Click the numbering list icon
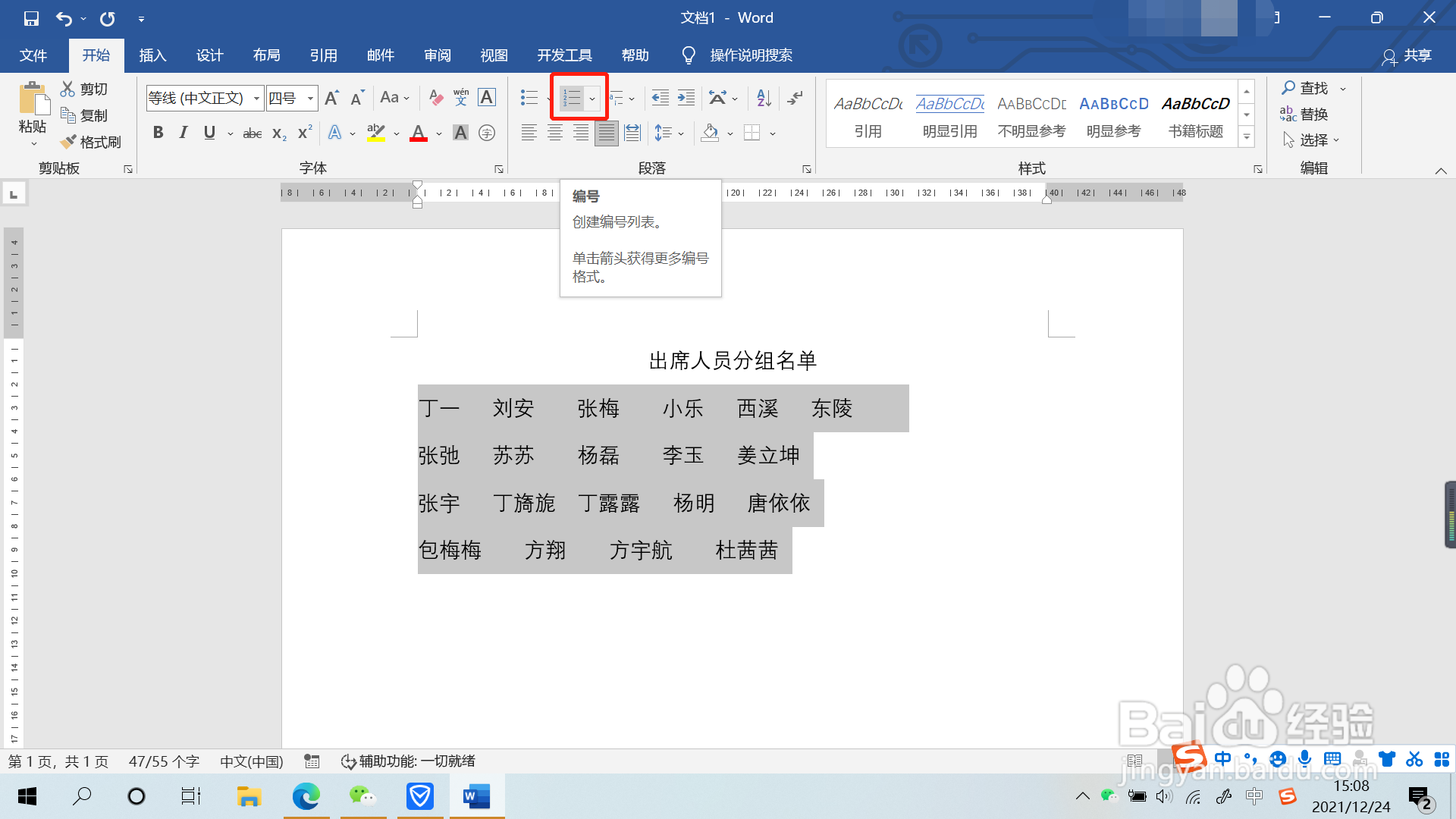Viewport: 1456px width, 819px height. (572, 98)
